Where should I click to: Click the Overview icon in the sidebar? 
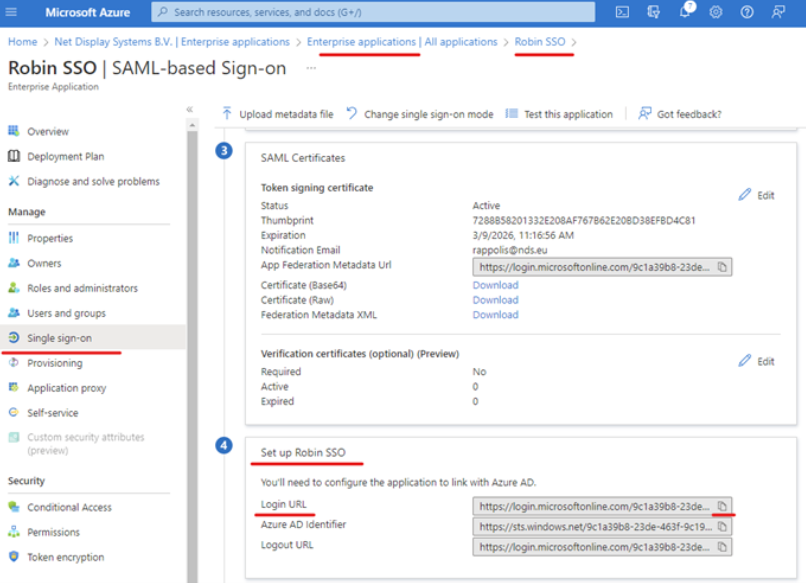14,131
